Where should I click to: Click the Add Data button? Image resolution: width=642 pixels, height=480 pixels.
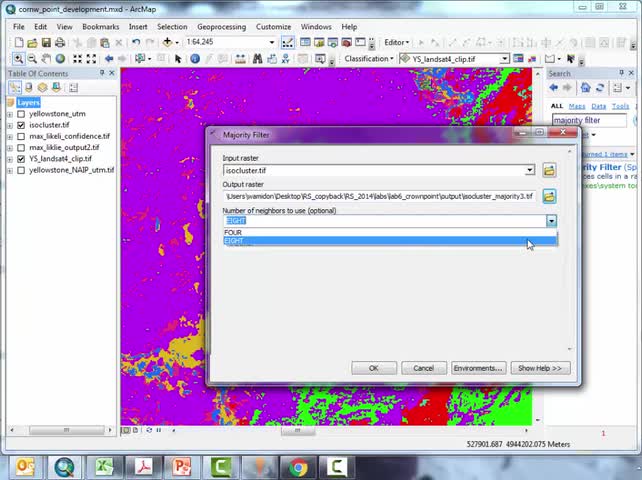click(167, 42)
